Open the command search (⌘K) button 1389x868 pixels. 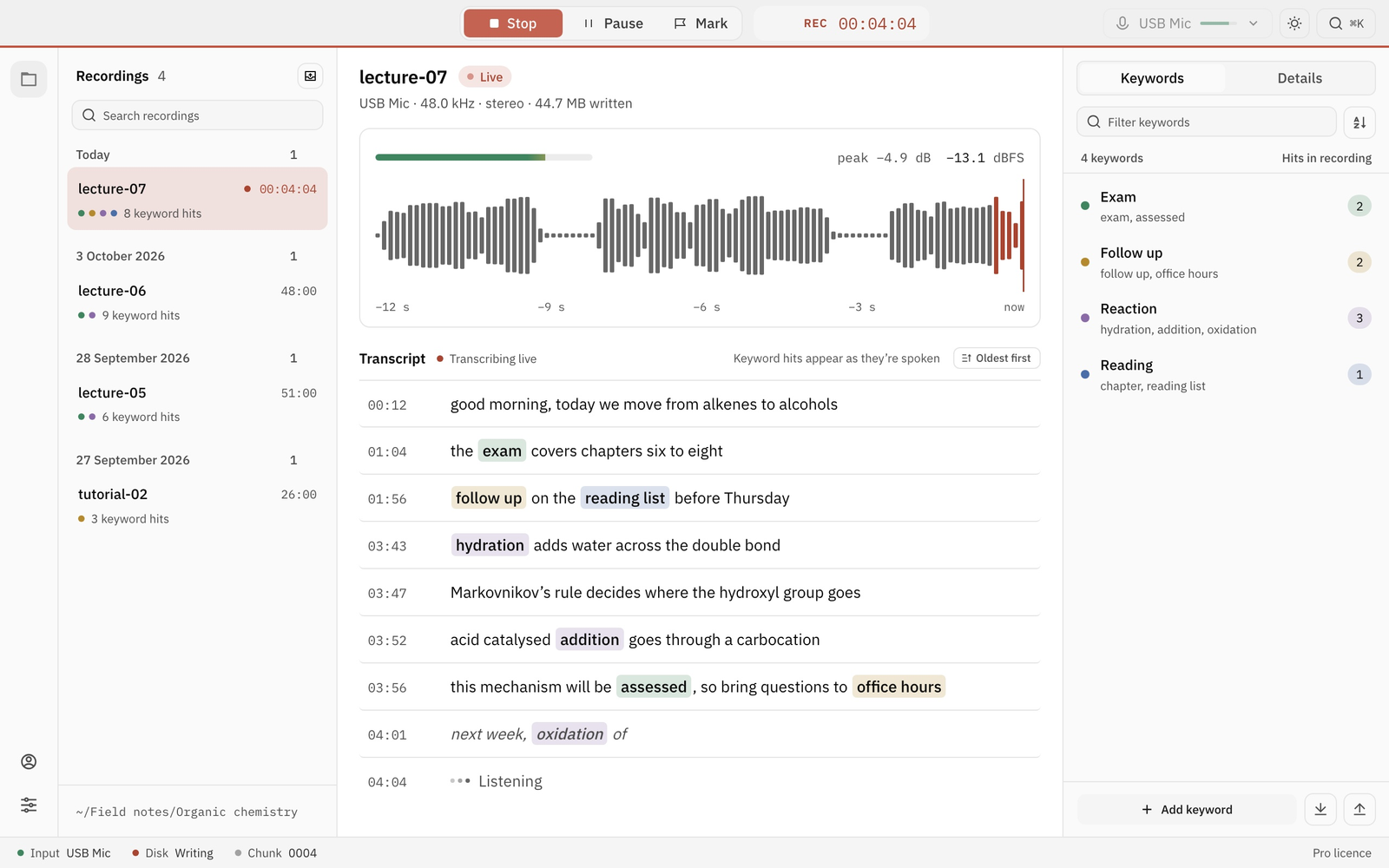pyautogui.click(x=1346, y=23)
